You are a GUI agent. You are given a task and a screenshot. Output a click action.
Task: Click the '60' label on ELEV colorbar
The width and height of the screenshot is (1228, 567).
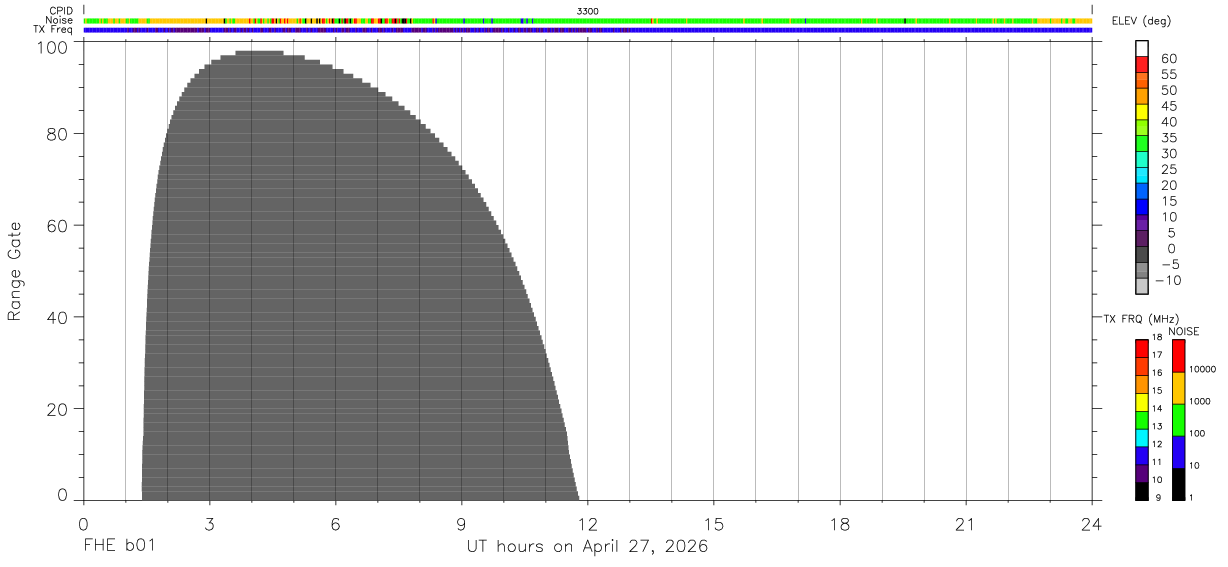click(x=1169, y=58)
